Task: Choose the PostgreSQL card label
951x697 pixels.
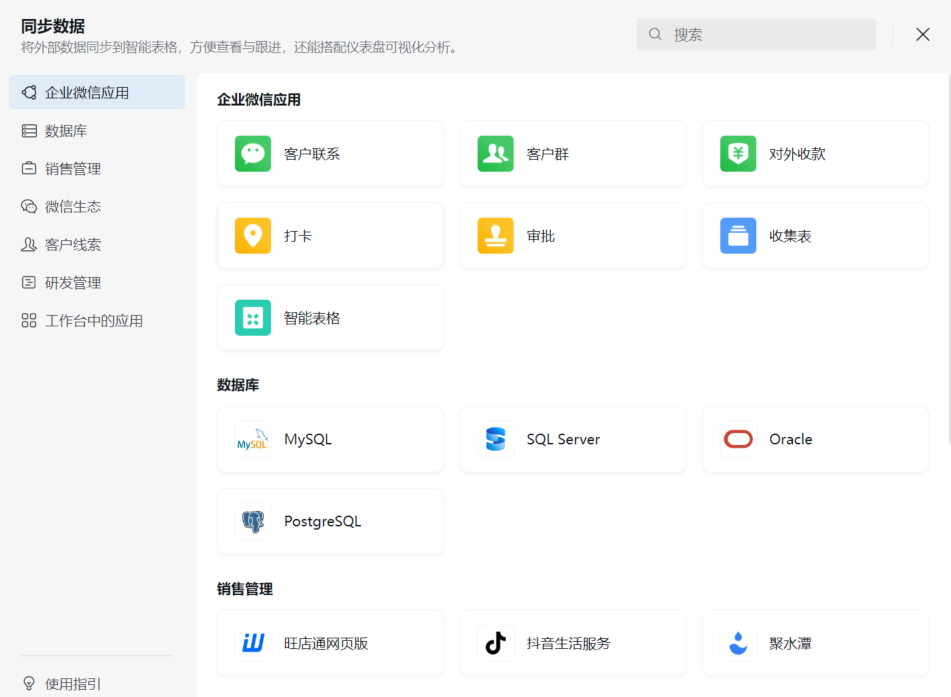Action: coord(323,522)
